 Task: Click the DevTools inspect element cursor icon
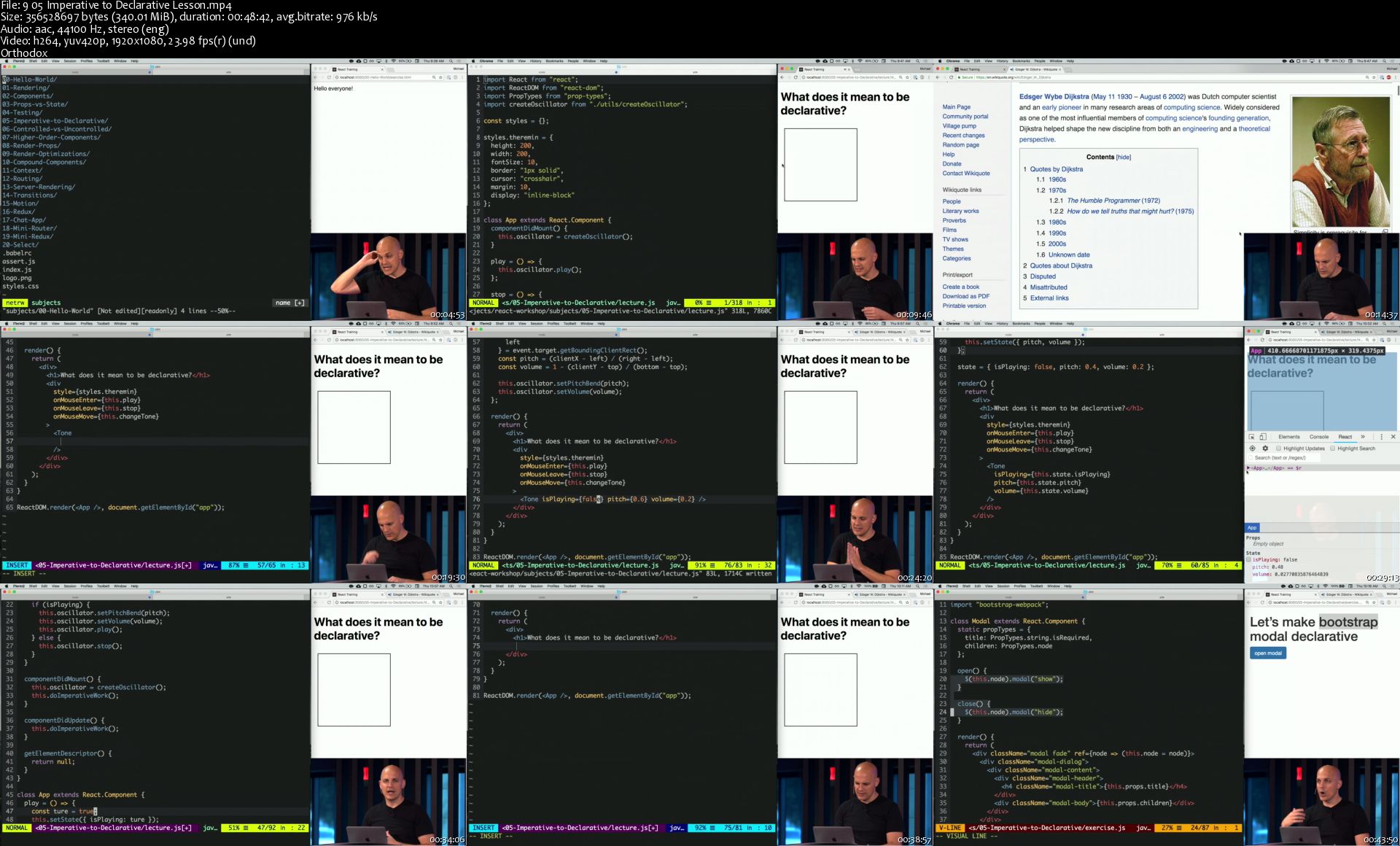pos(1252,437)
